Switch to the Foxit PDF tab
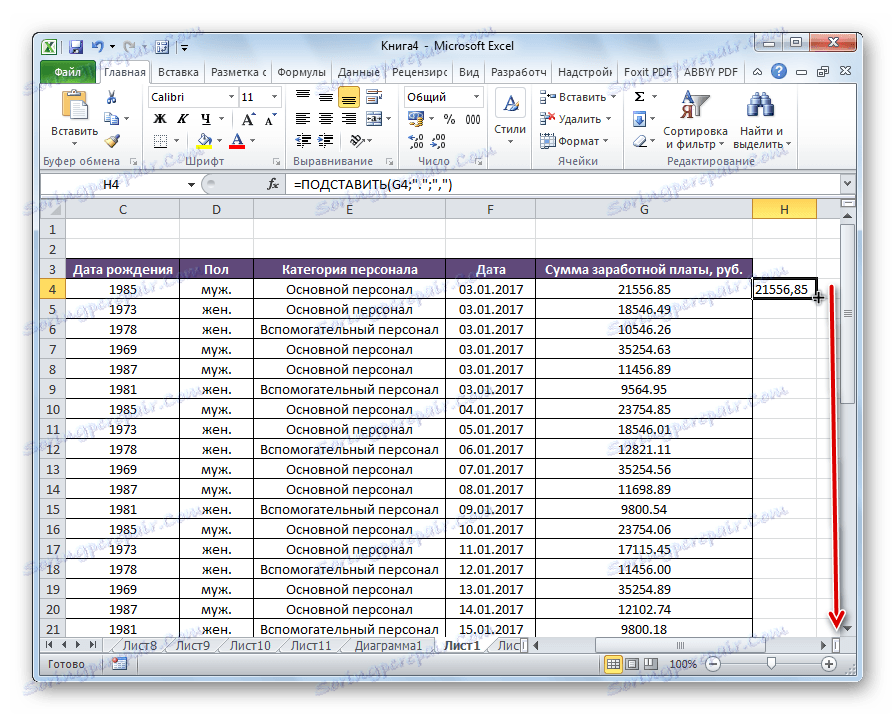 [647, 72]
